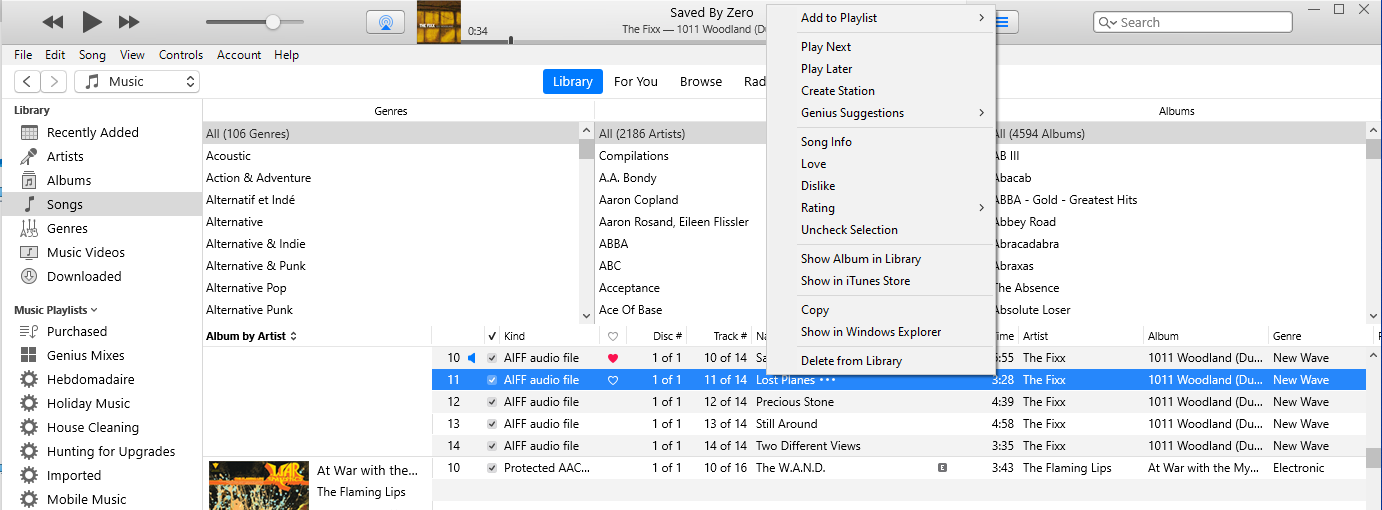Click the Genres list scrollbar thumb
The image size is (1382, 510).
pos(586,150)
